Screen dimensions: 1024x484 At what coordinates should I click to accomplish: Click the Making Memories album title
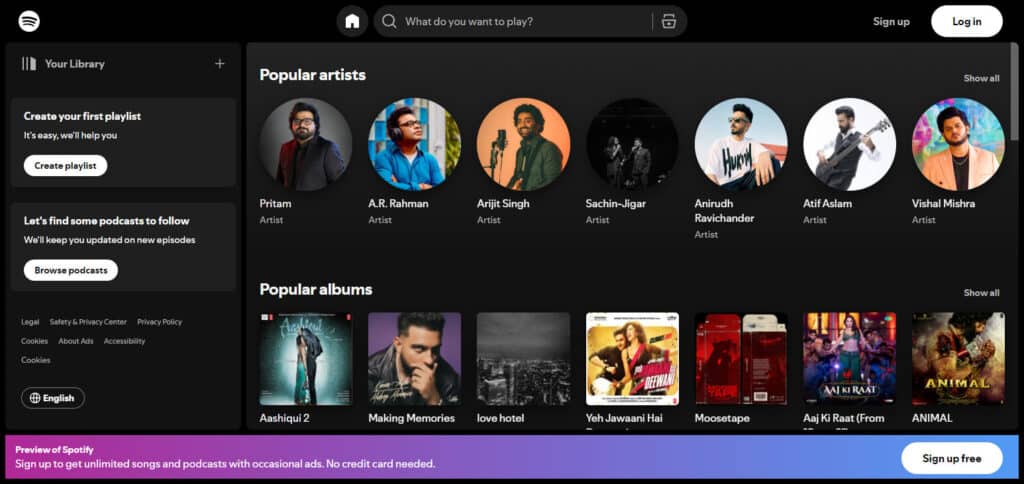pos(411,418)
